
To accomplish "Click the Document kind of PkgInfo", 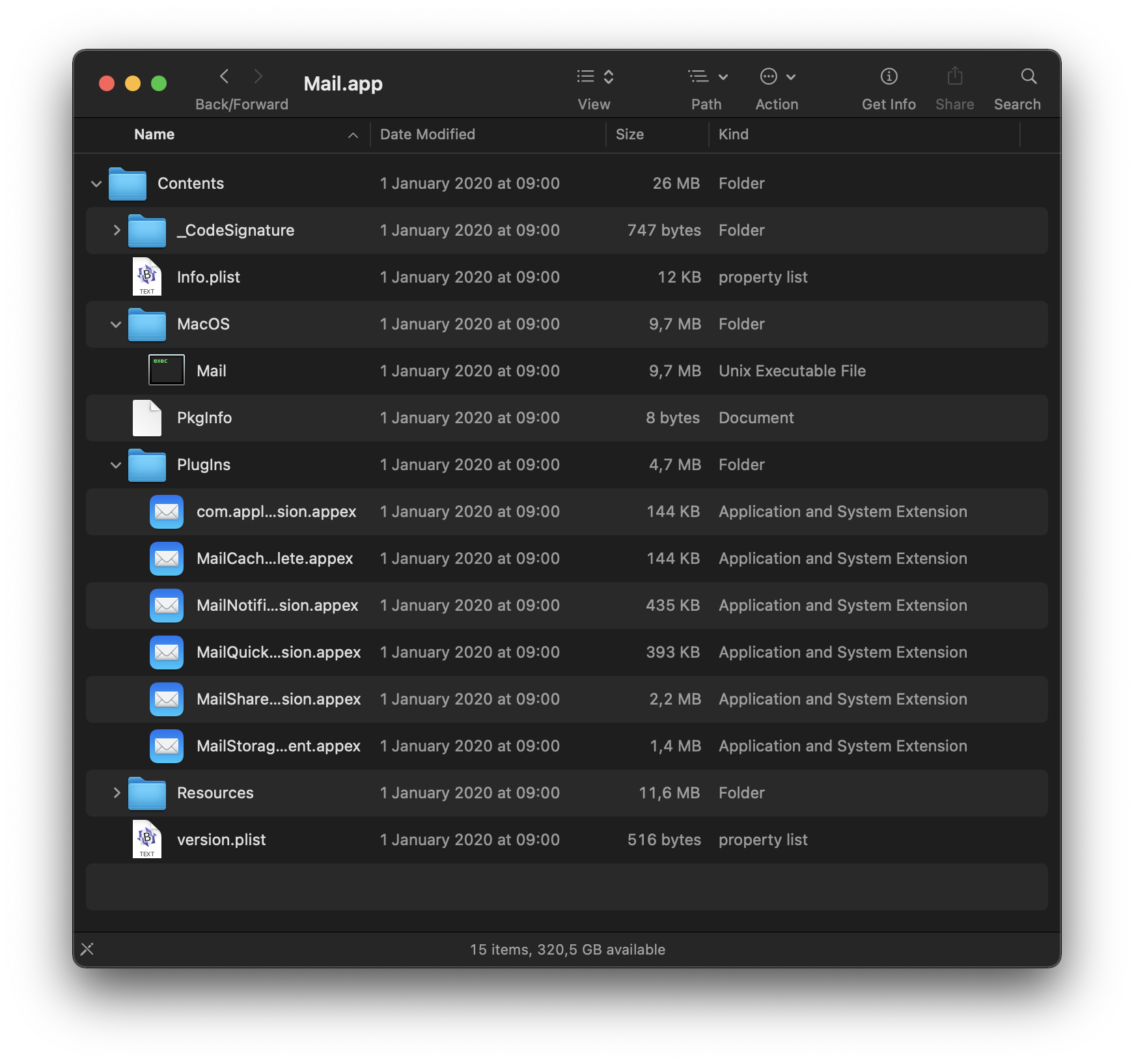I will [756, 418].
